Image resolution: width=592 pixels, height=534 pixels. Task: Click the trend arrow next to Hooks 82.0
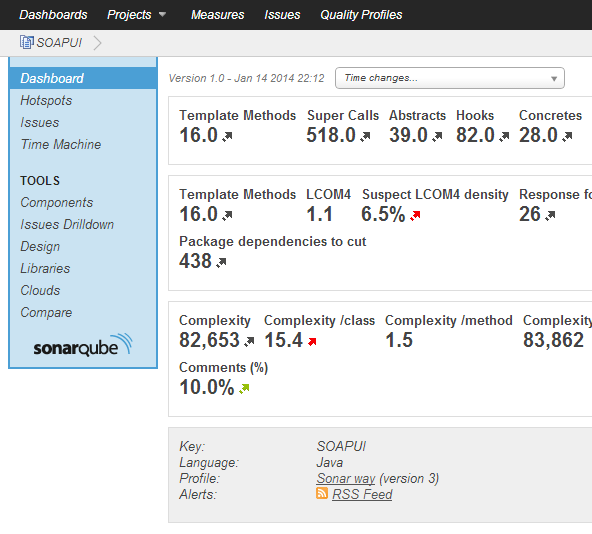pyautogui.click(x=504, y=136)
